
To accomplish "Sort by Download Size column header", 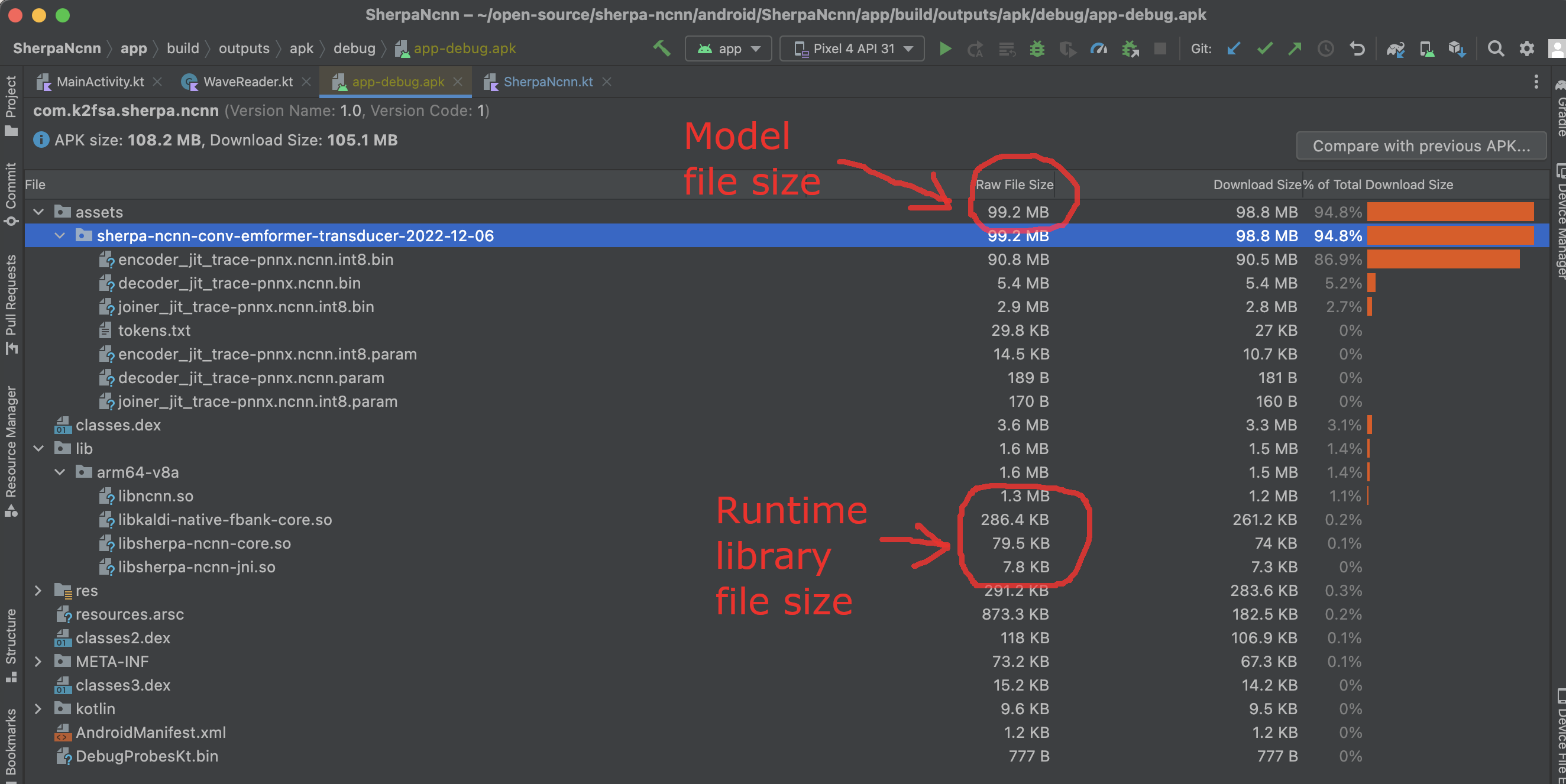I will 1257,184.
